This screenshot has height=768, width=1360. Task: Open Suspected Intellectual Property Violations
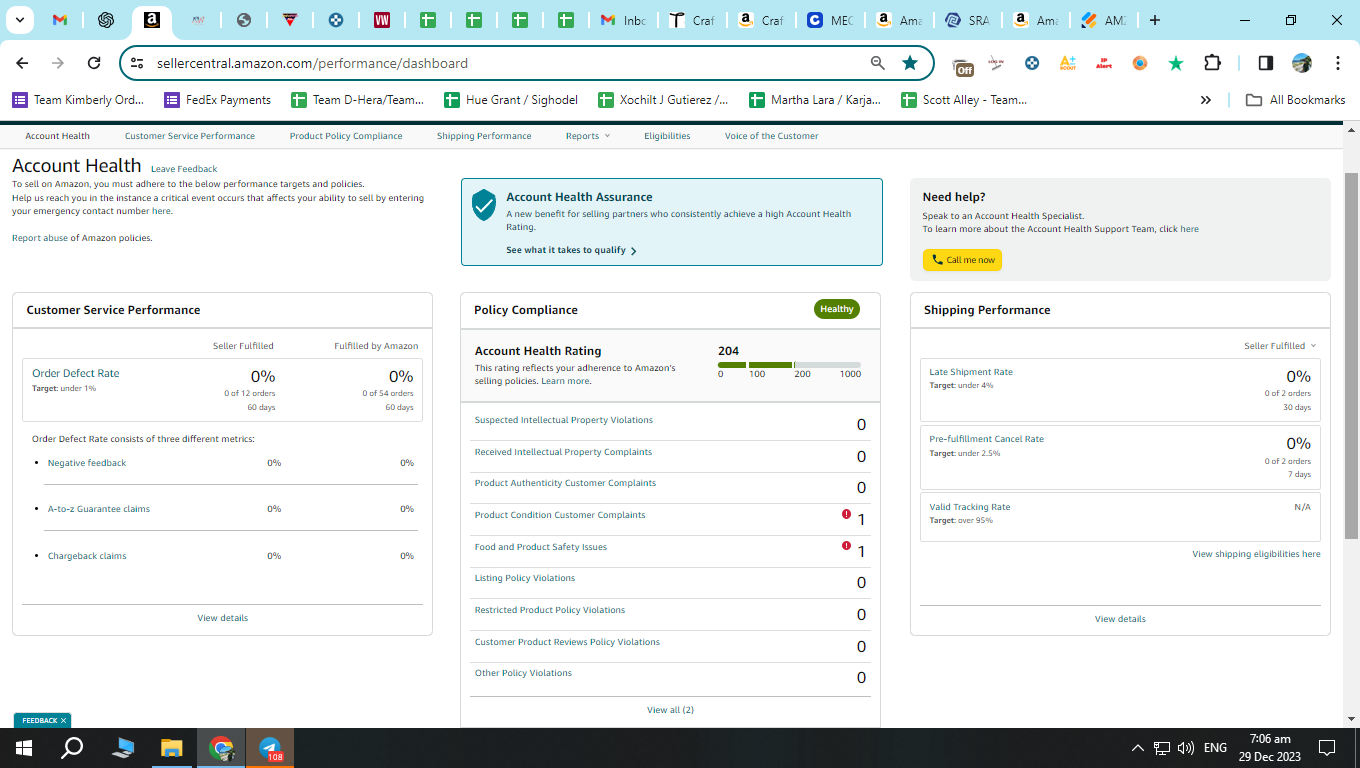click(x=563, y=420)
